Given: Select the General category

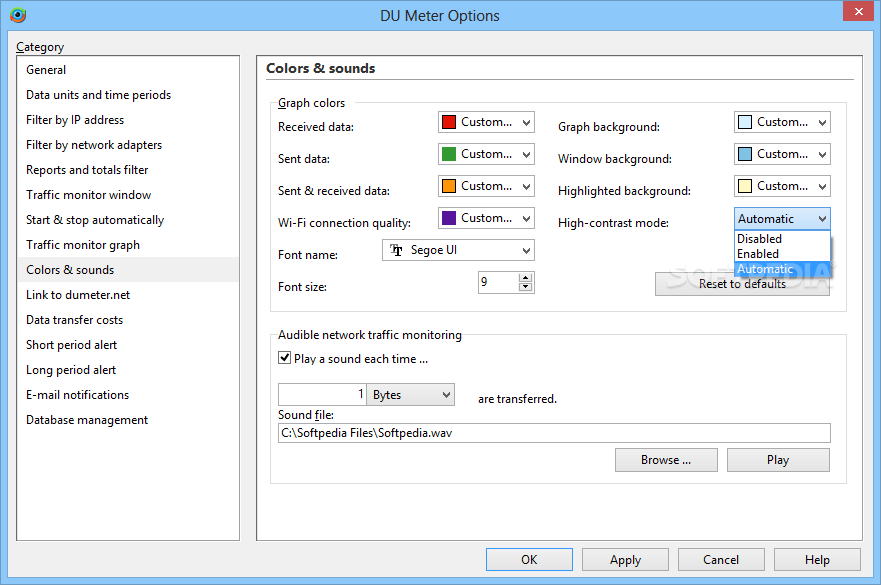Looking at the screenshot, I should (128, 70).
